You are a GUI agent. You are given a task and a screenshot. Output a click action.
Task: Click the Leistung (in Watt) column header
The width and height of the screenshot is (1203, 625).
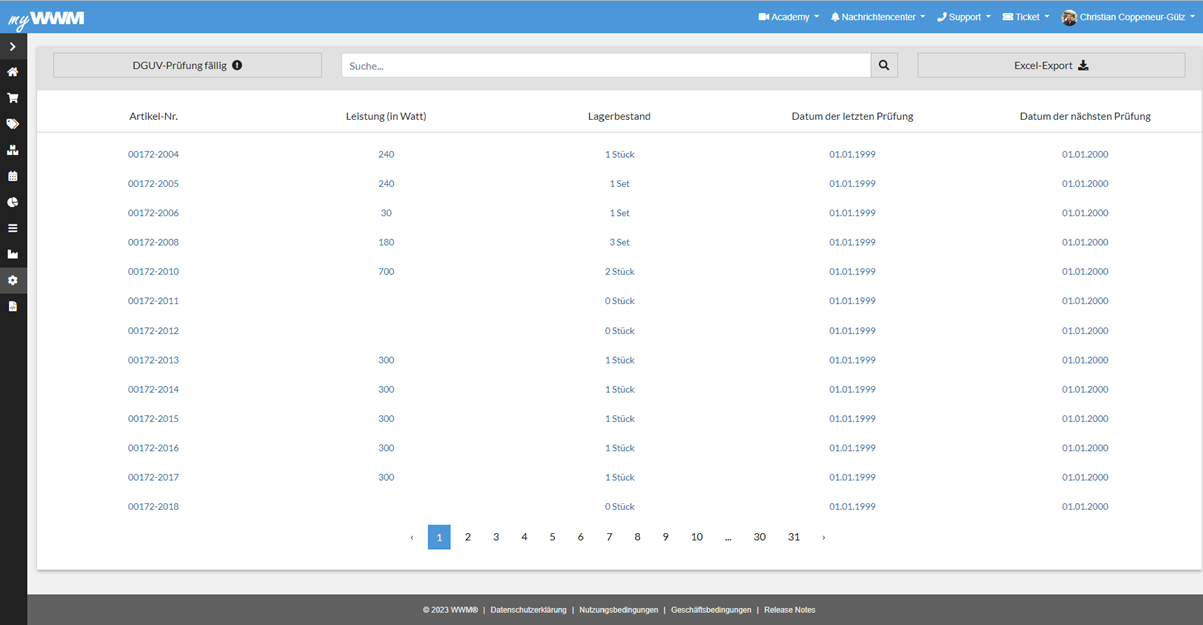386,116
